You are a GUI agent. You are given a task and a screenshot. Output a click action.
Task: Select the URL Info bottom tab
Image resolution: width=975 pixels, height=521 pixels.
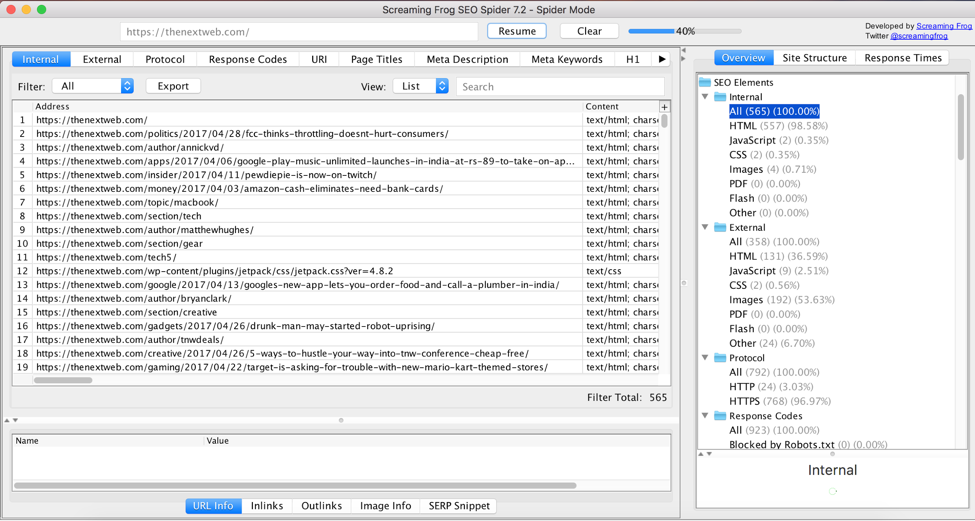pos(213,505)
